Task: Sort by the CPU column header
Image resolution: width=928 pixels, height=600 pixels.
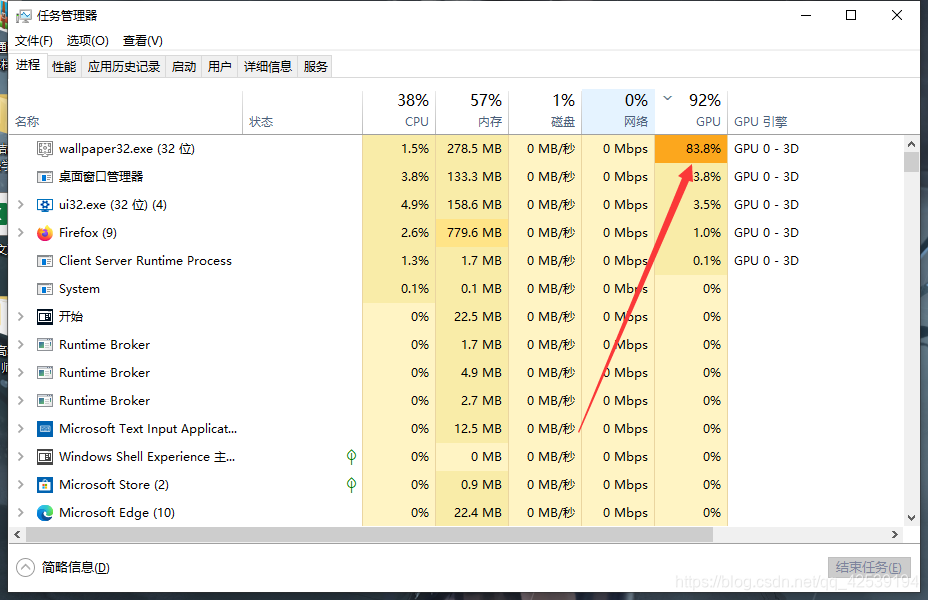Action: click(399, 111)
